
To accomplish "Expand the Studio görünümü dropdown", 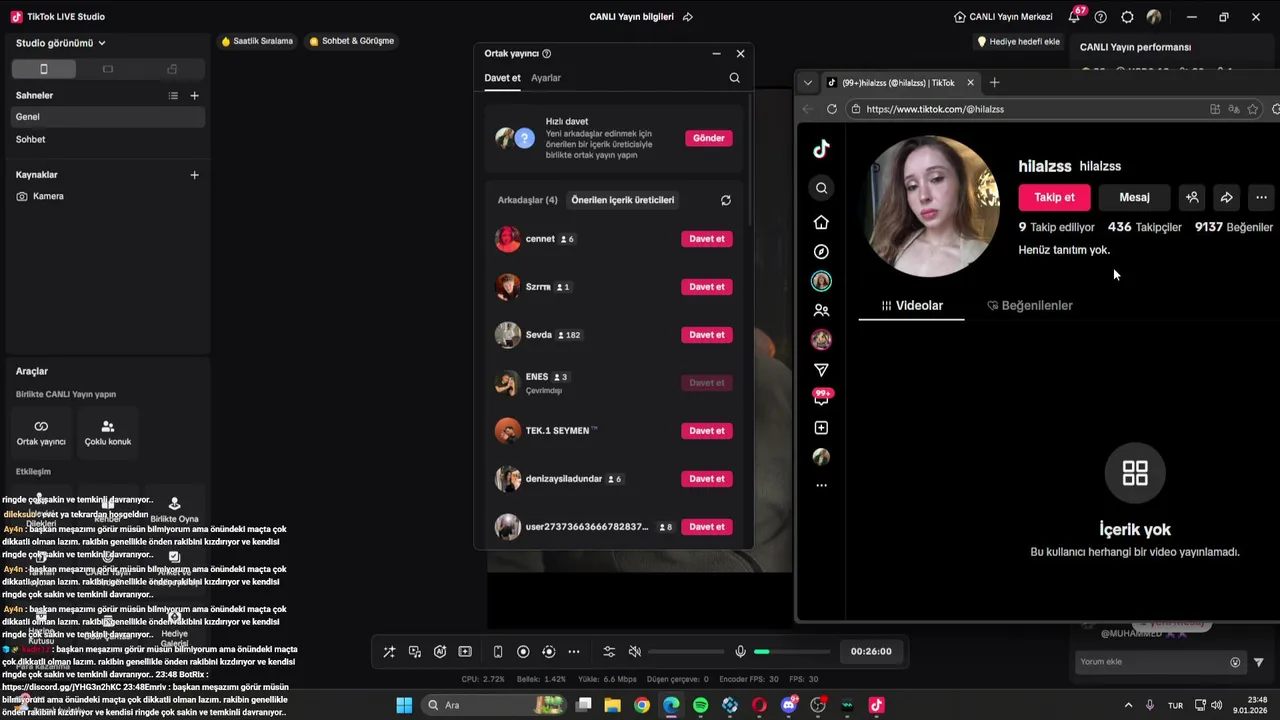I will point(60,43).
